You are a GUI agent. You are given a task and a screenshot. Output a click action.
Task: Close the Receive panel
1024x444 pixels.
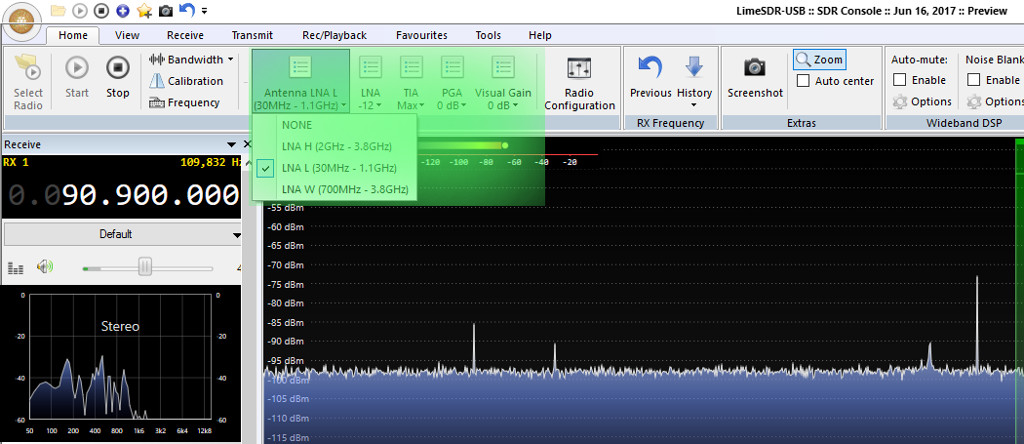point(246,144)
